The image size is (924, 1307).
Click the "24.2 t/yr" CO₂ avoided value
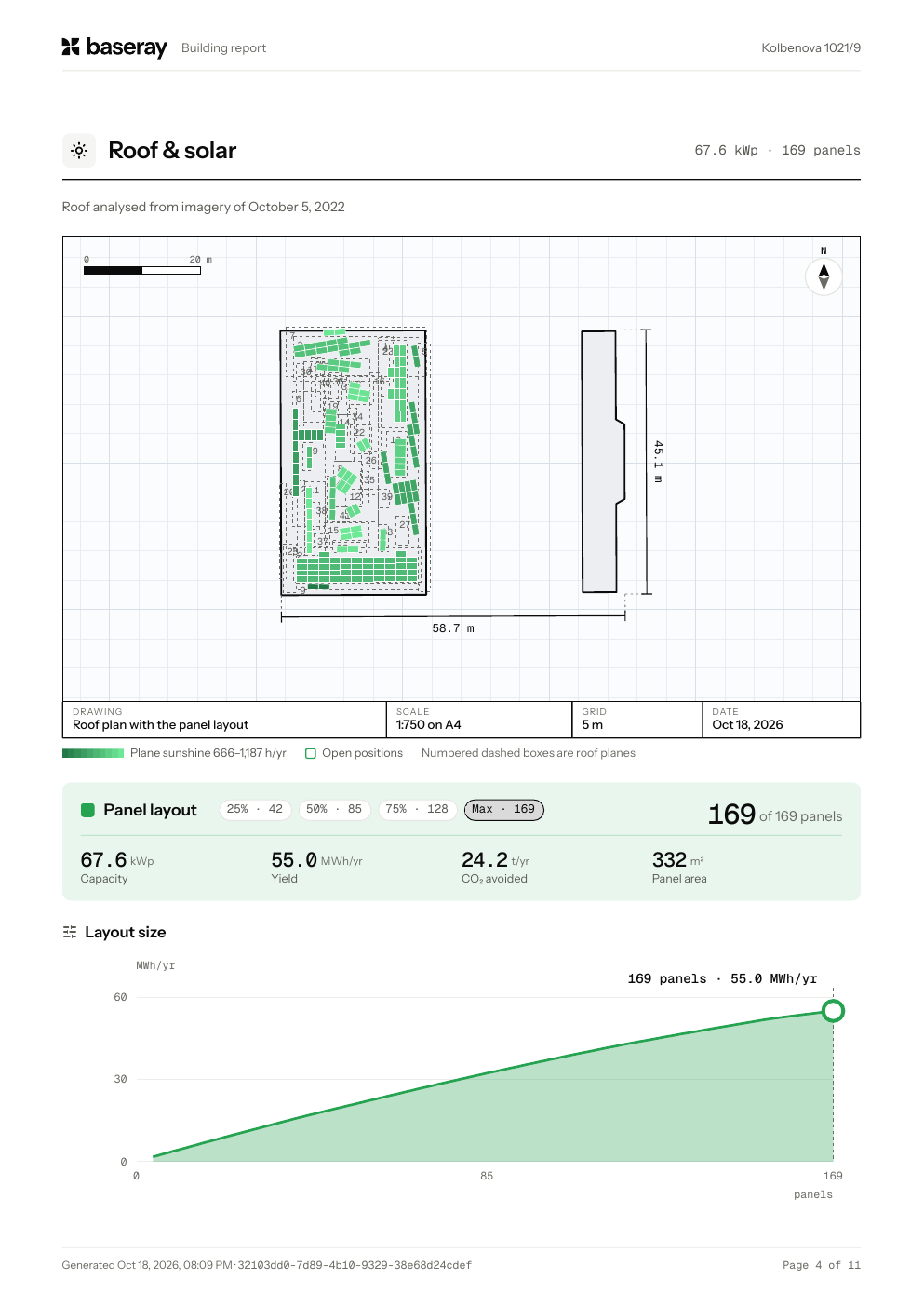click(495, 860)
